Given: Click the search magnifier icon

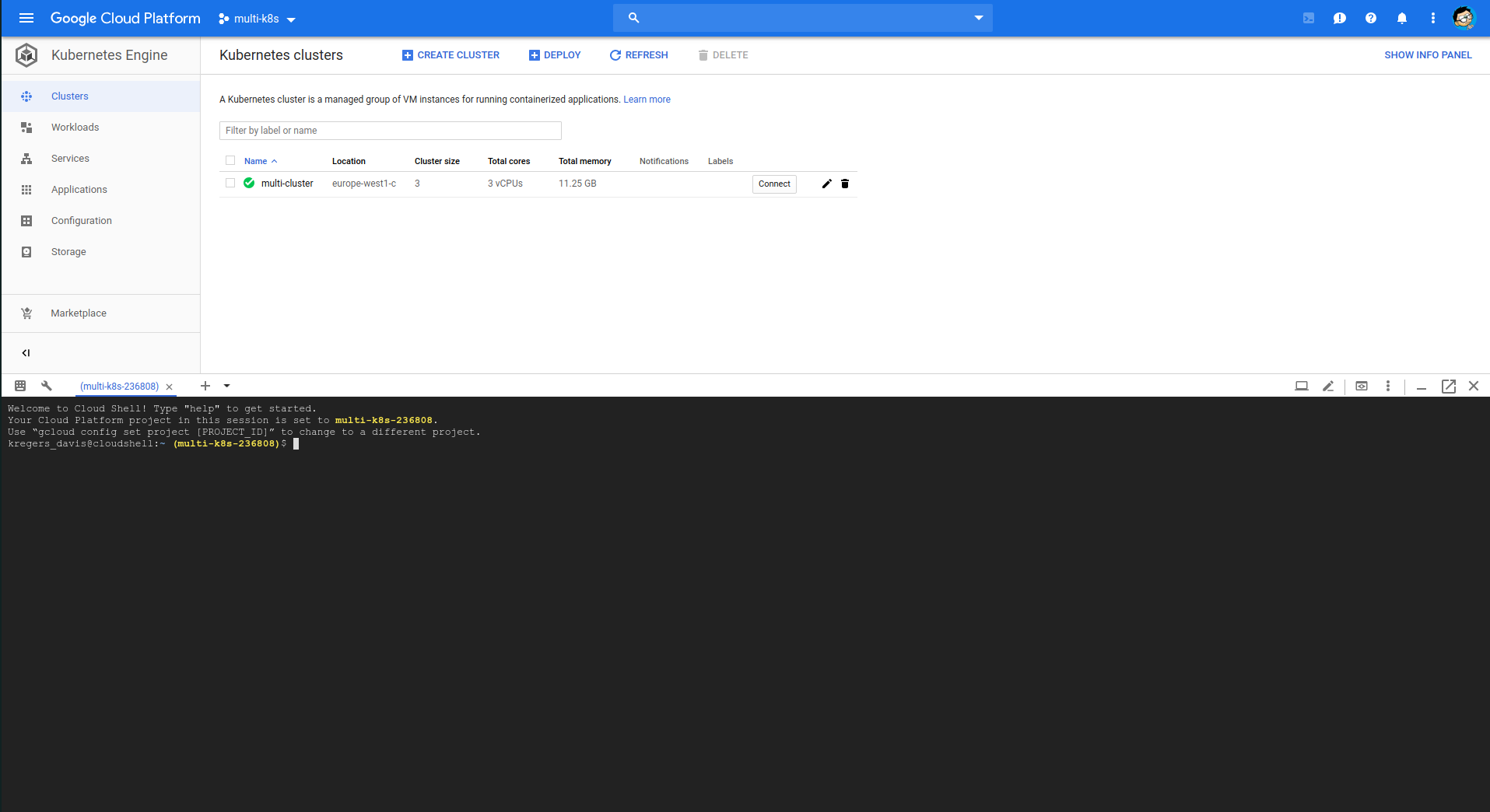Looking at the screenshot, I should pos(634,18).
